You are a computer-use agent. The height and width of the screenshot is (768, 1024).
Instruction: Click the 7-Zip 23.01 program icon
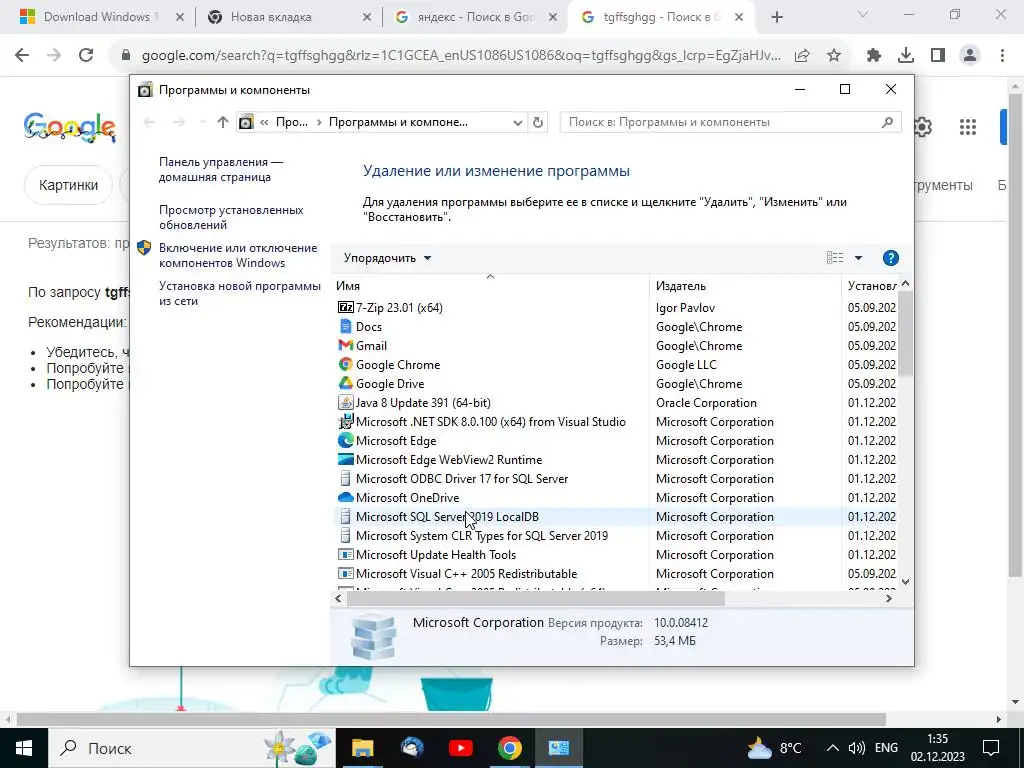[345, 308]
